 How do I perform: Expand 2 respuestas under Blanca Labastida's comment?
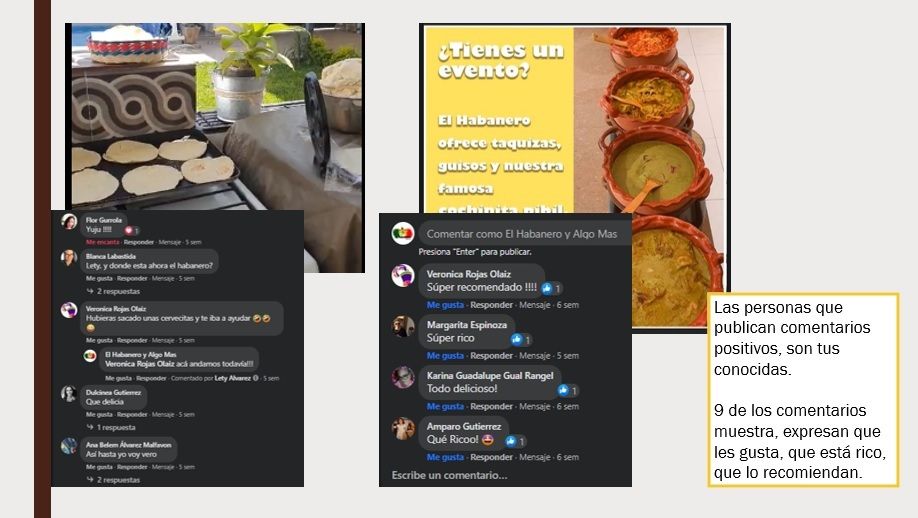114,291
